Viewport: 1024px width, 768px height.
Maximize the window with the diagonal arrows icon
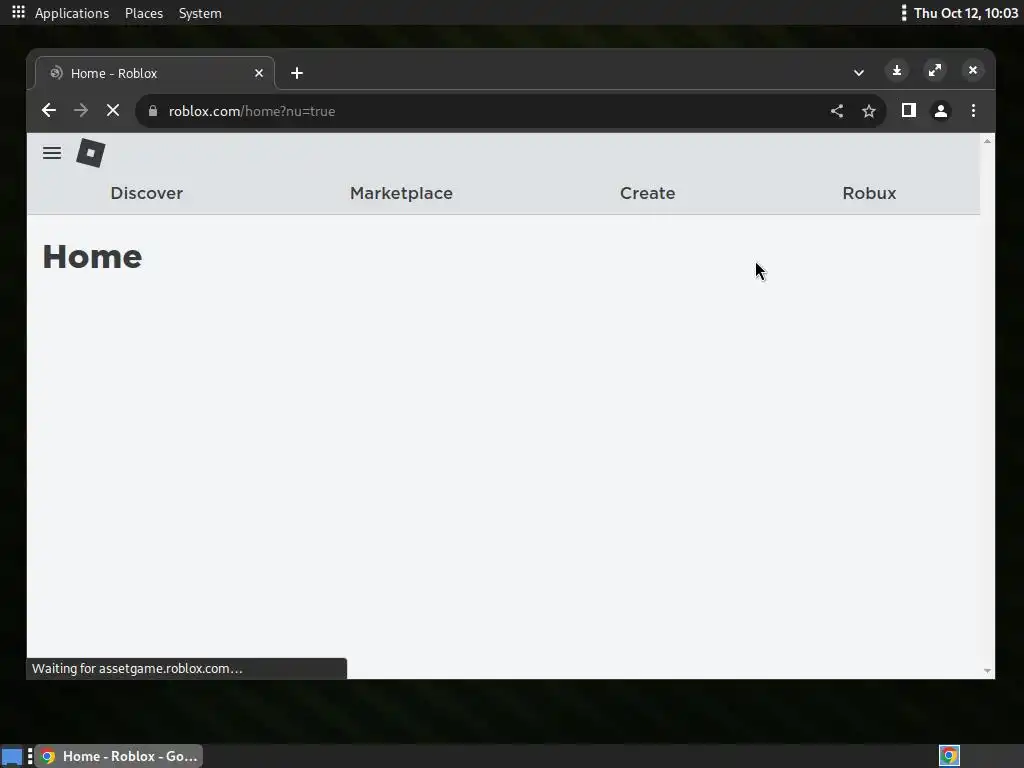(935, 70)
